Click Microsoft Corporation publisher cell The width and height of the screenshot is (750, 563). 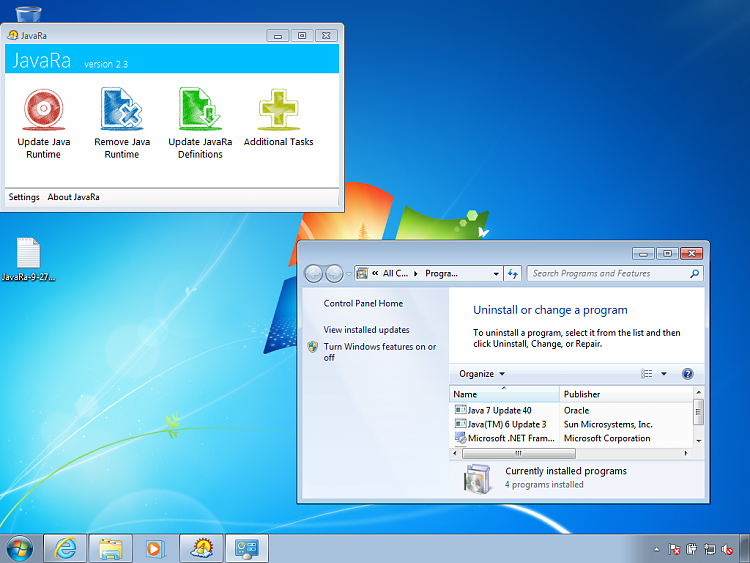pyautogui.click(x=607, y=438)
